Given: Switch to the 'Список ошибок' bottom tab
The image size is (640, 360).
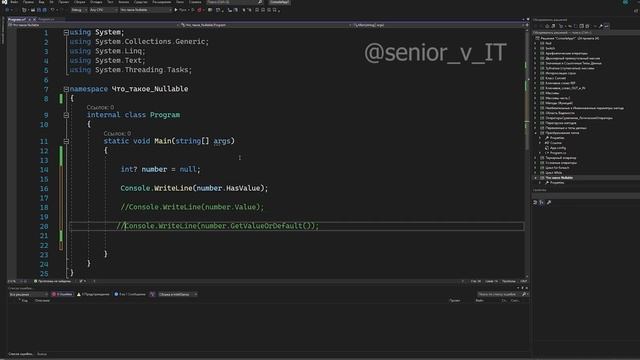Looking at the screenshot, I should point(20,354).
